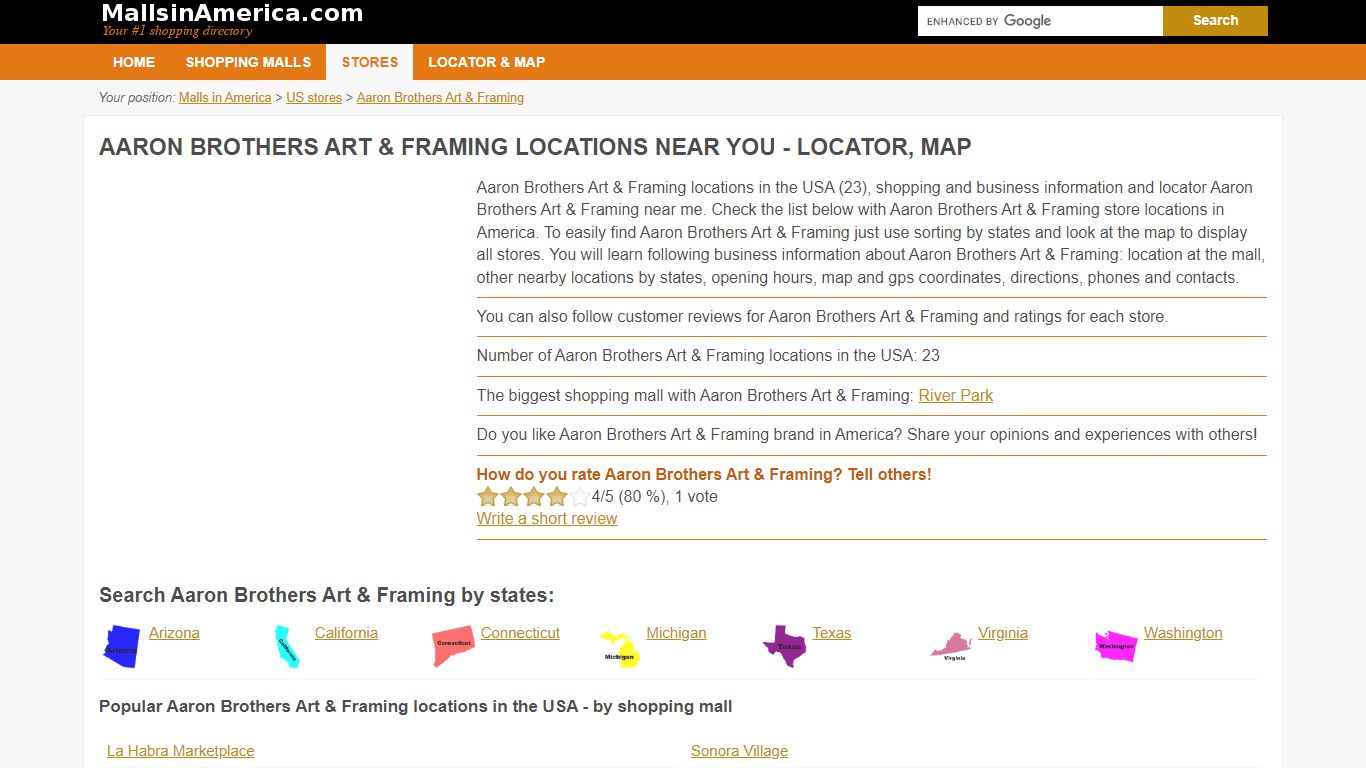
Task: Open the Malls in America breadcrumb link
Action: [225, 97]
